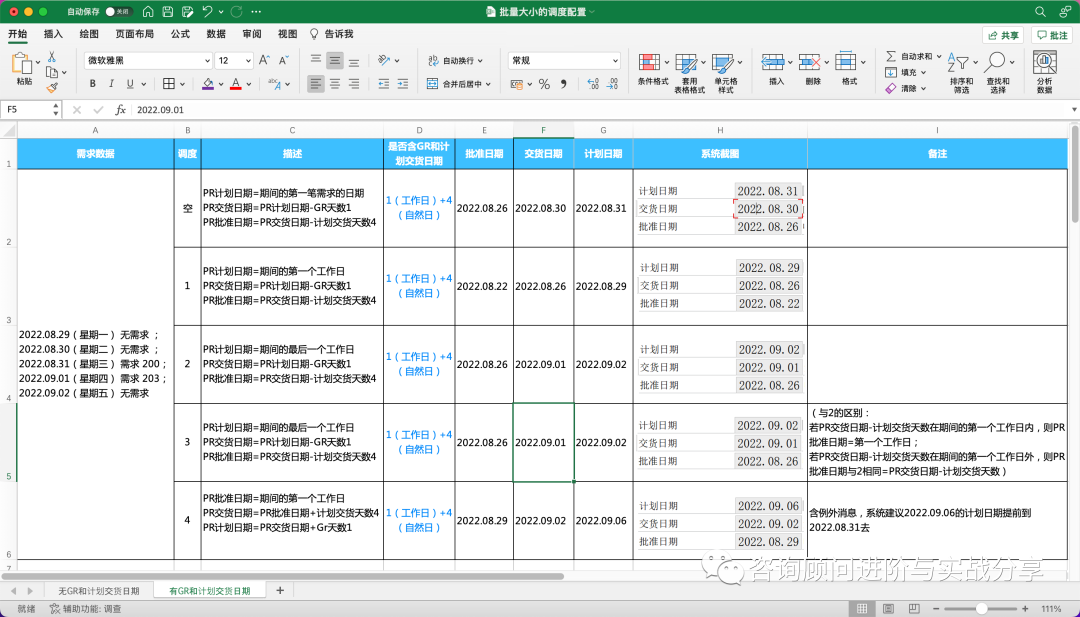Click 排序和筛选 sort and filter
Image resolution: width=1080 pixels, height=617 pixels.
961,72
